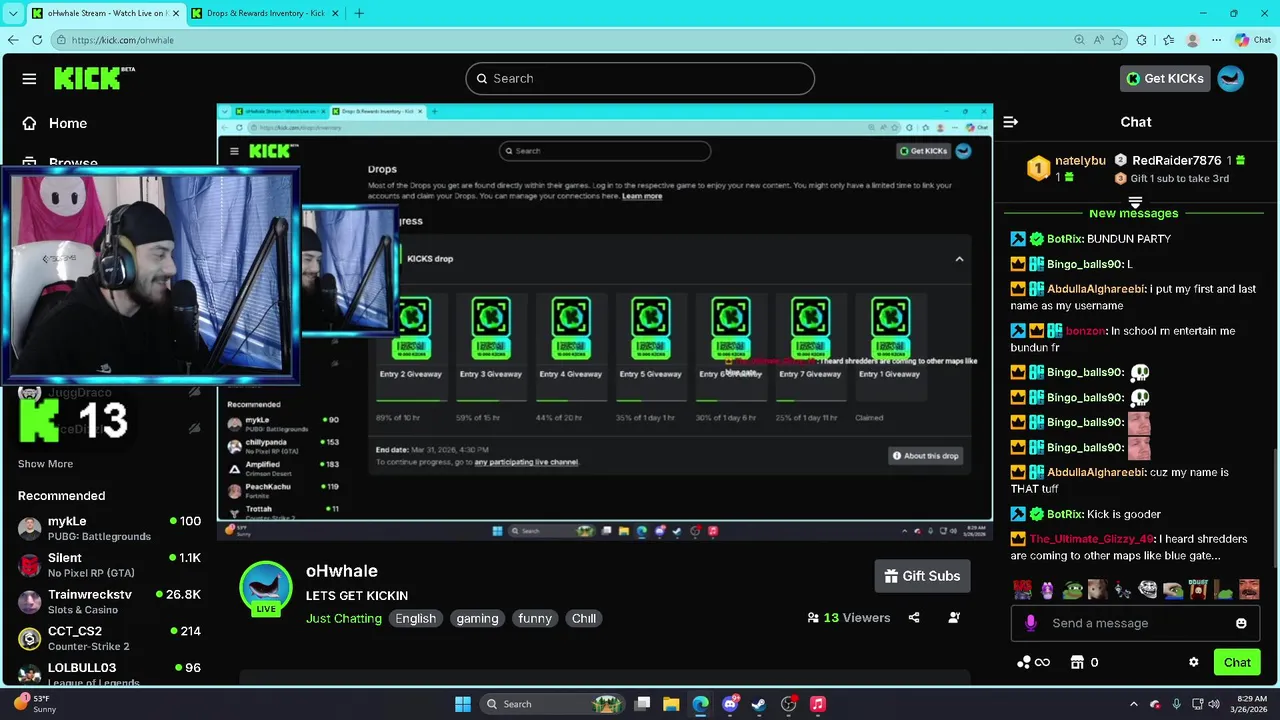Open the Just Chatting category link
1280x720 pixels.
[x=344, y=618]
